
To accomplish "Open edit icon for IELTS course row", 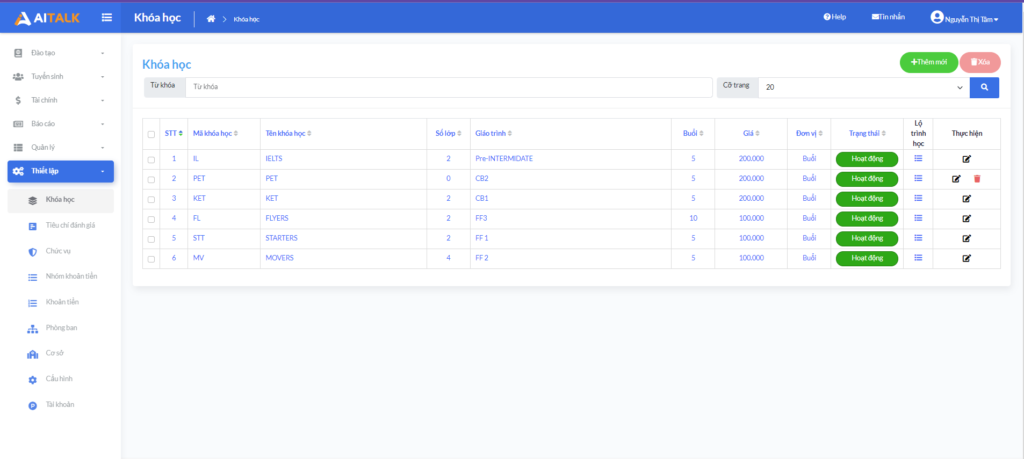I will click(x=966, y=159).
